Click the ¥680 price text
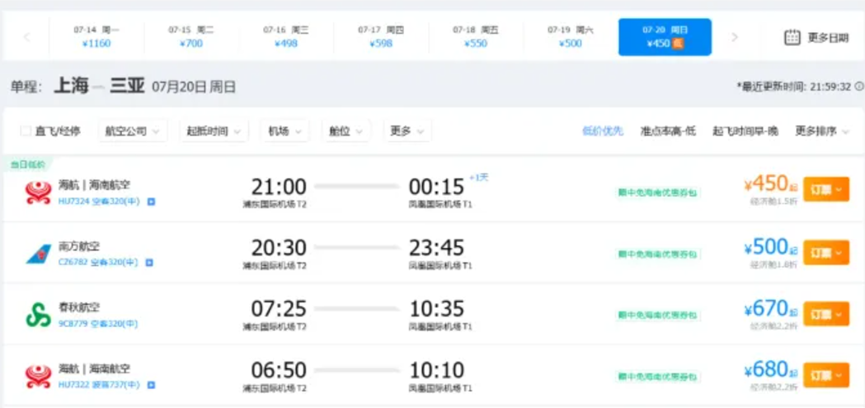Image resolution: width=865 pixels, height=408 pixels. [x=770, y=369]
